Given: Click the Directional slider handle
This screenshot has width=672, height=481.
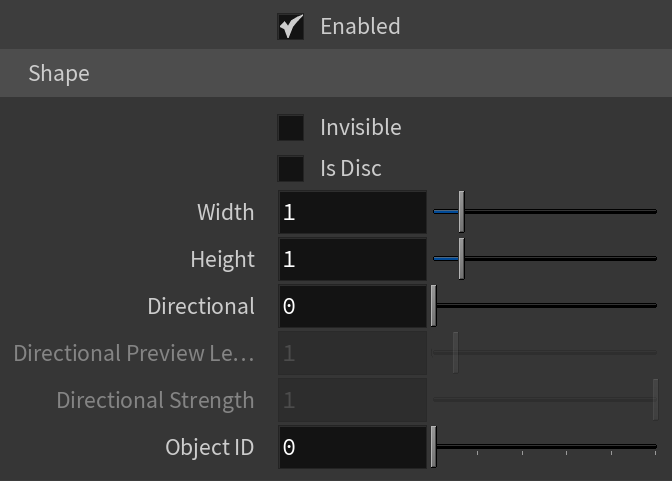Looking at the screenshot, I should click(x=434, y=306).
